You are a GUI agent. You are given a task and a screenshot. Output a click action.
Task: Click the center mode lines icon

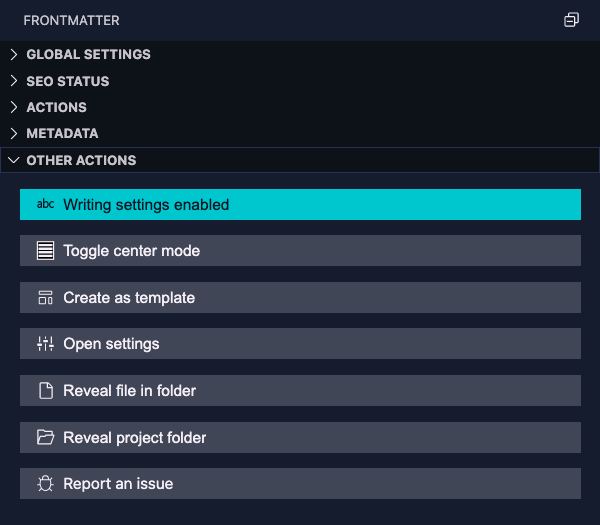(45, 251)
